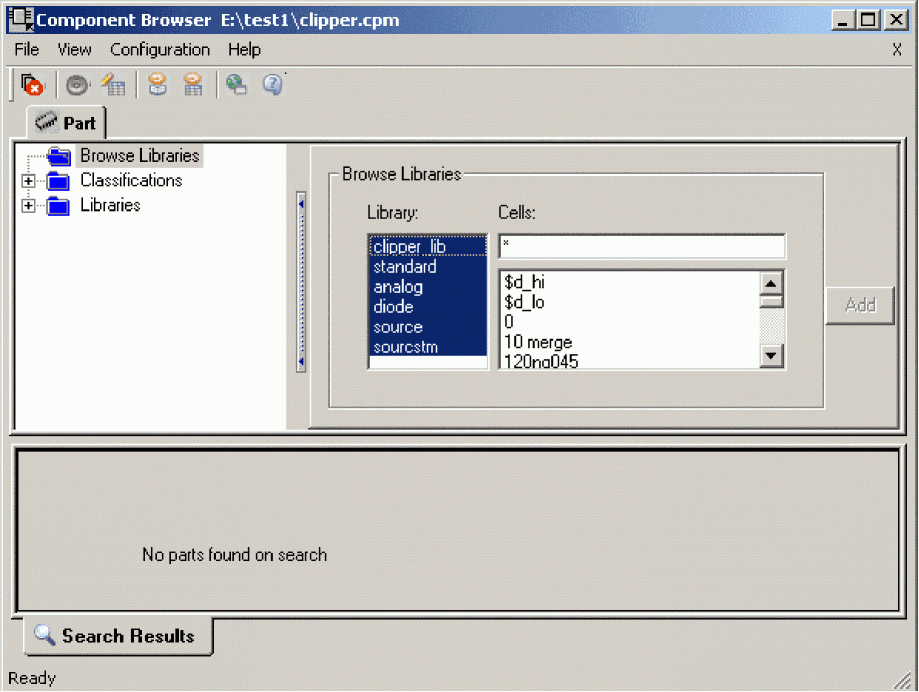The width and height of the screenshot is (919, 692).
Task: Select the $d_lo cell
Action: coord(630,302)
